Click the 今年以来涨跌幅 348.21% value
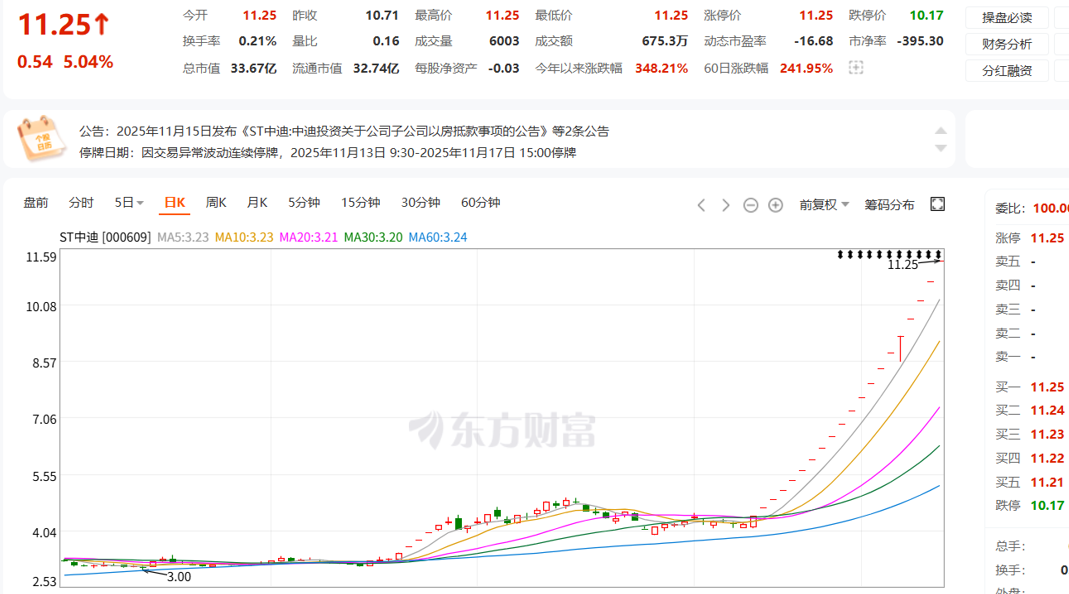The image size is (1069, 594). pyautogui.click(x=661, y=68)
